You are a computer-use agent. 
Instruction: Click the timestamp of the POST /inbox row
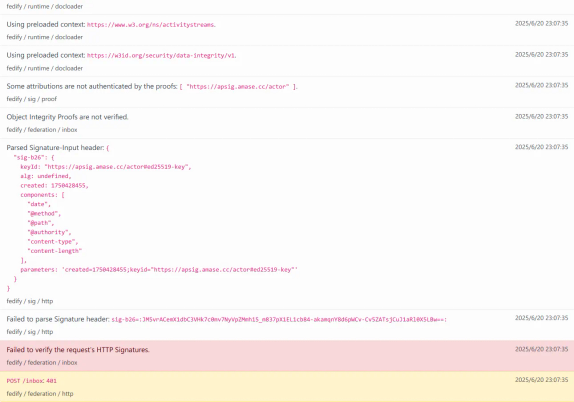click(x=541, y=380)
